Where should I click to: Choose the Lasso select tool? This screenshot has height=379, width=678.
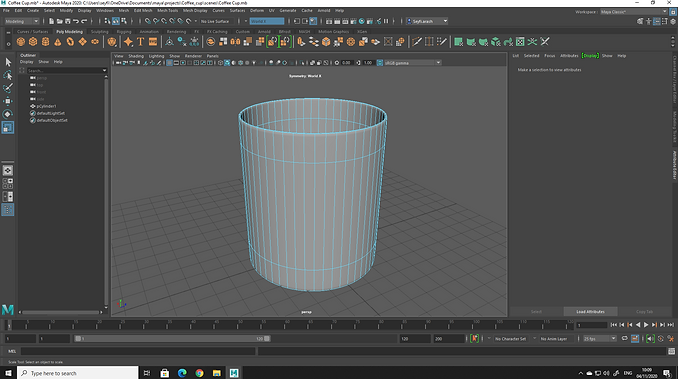8,75
